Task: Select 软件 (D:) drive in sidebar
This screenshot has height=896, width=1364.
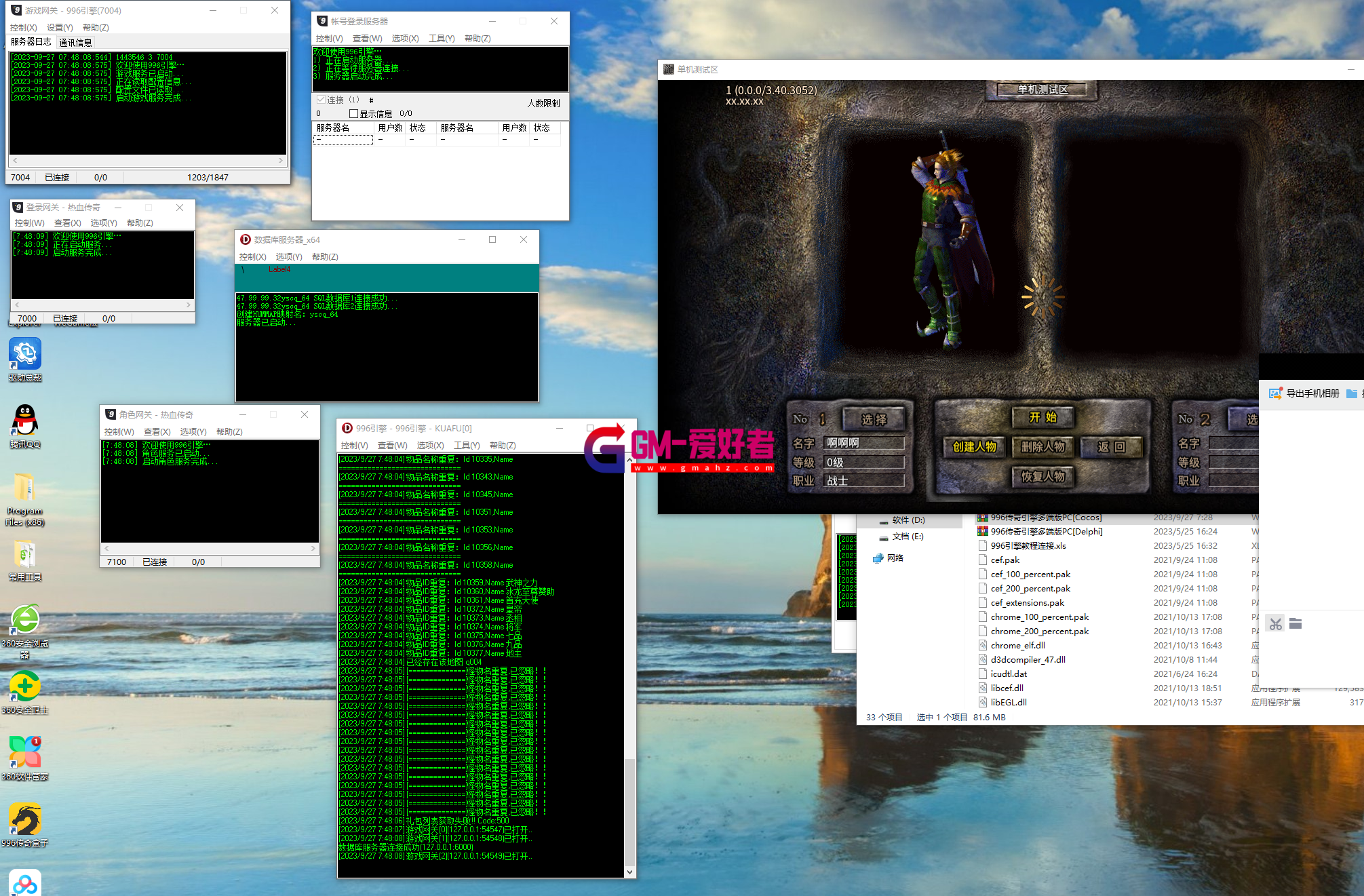Action: coord(908,520)
